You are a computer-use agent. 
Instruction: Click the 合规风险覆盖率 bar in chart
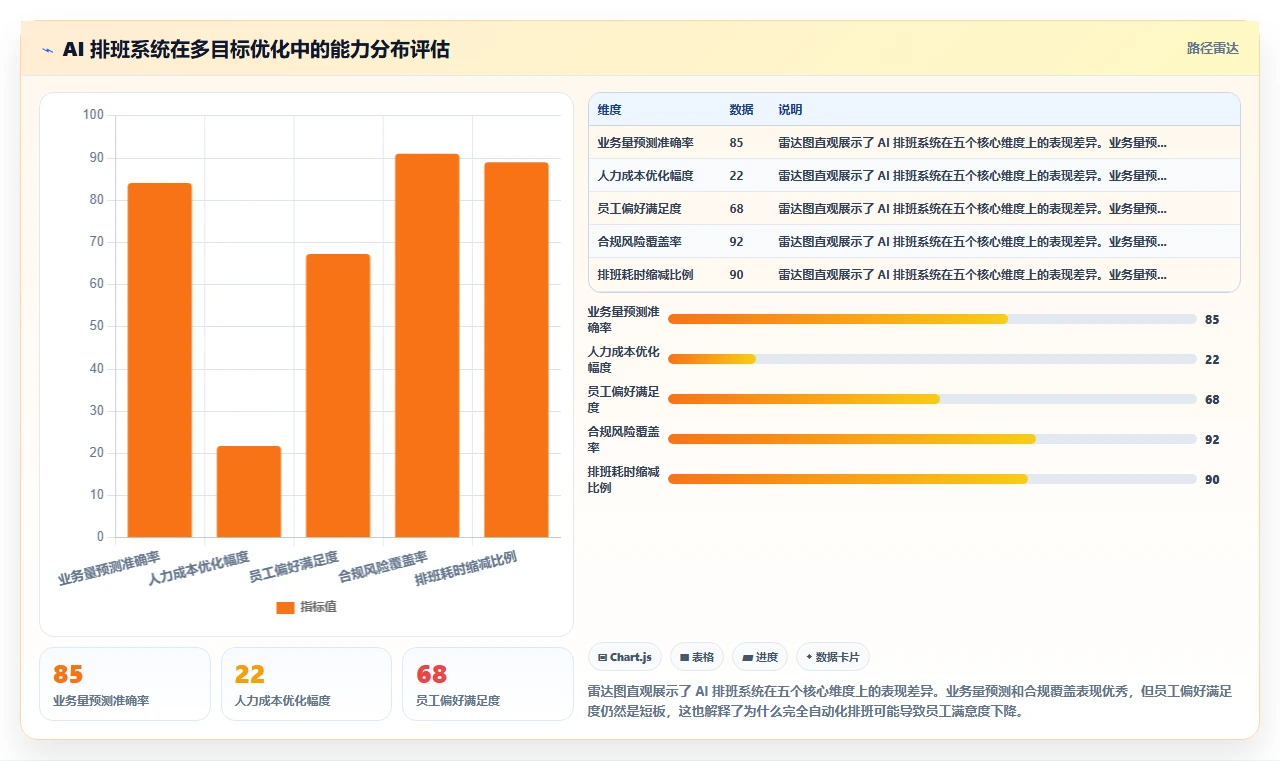tap(427, 345)
